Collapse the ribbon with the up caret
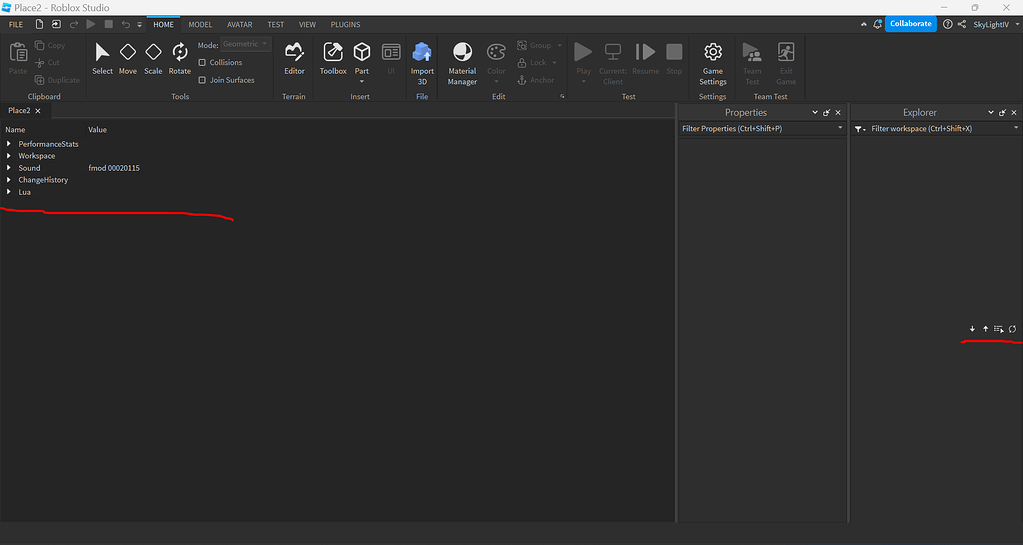Viewport: 1023px width, 545px height. pyautogui.click(x=864, y=24)
